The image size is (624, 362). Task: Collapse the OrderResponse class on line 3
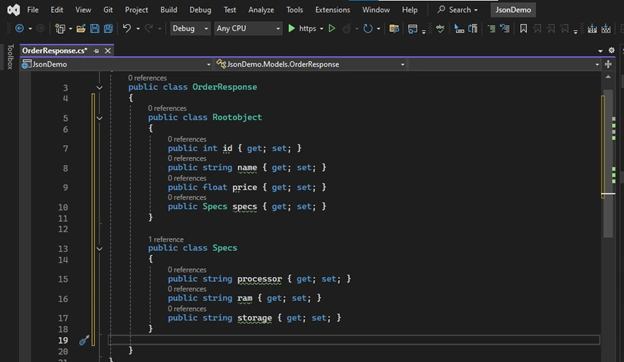click(99, 88)
